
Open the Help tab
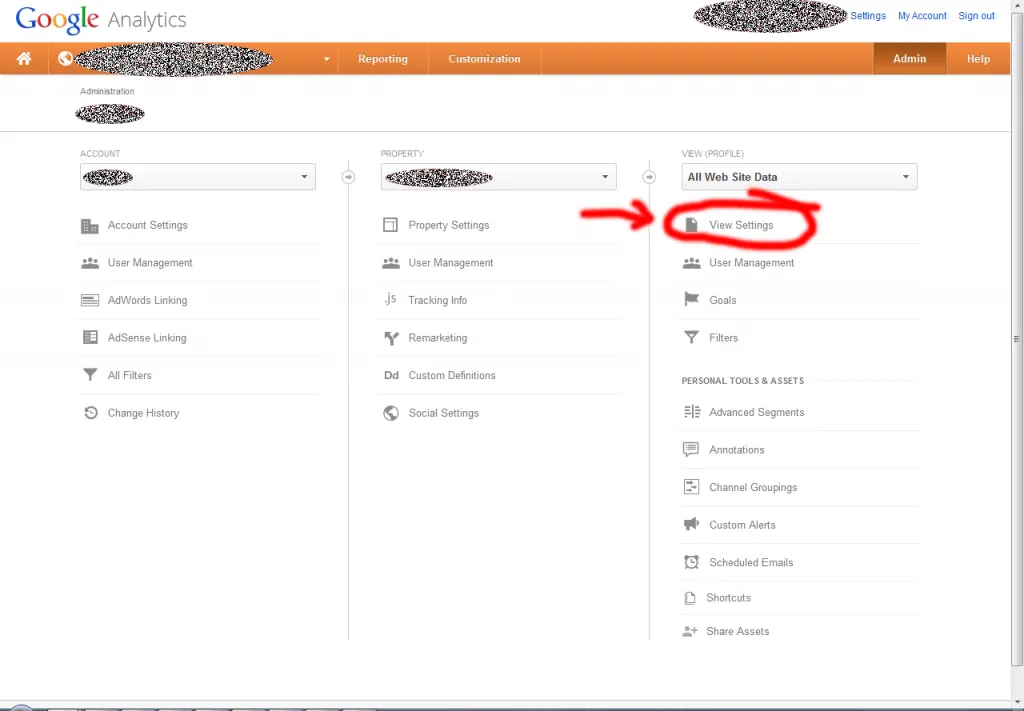(x=978, y=59)
